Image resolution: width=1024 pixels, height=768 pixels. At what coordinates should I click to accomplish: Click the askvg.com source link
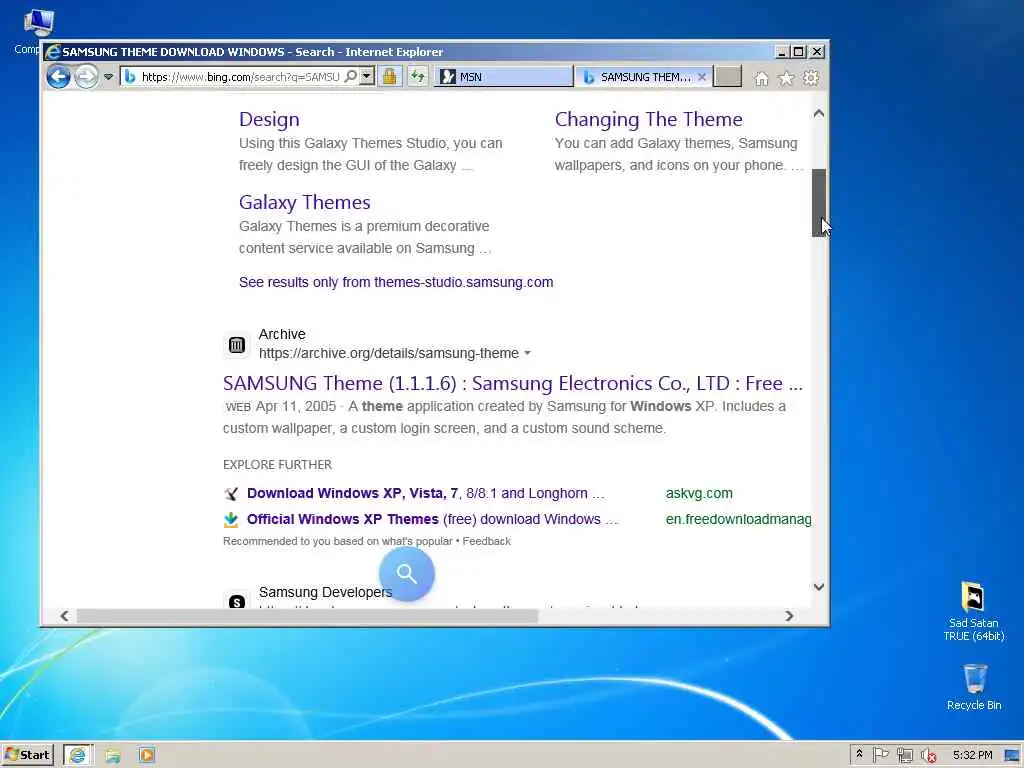point(699,494)
